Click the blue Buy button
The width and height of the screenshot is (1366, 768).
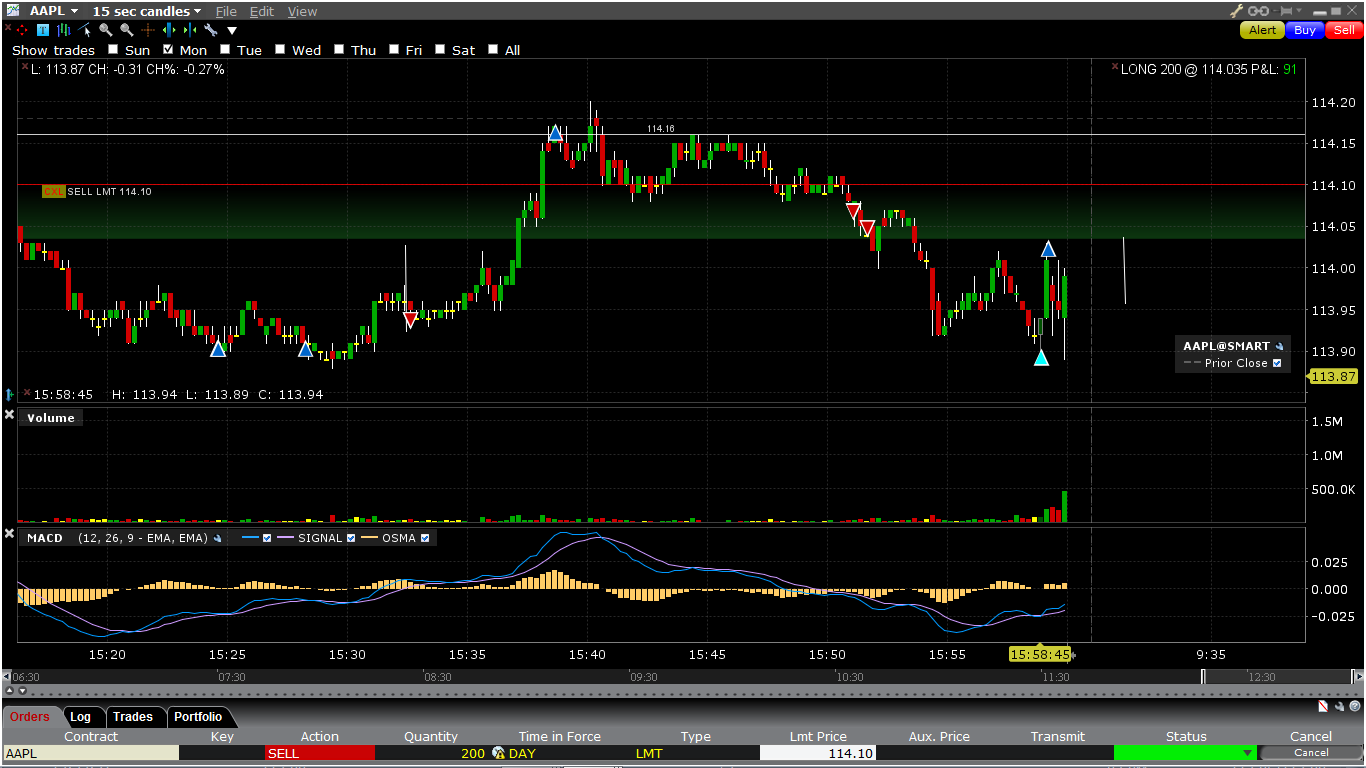point(1305,30)
